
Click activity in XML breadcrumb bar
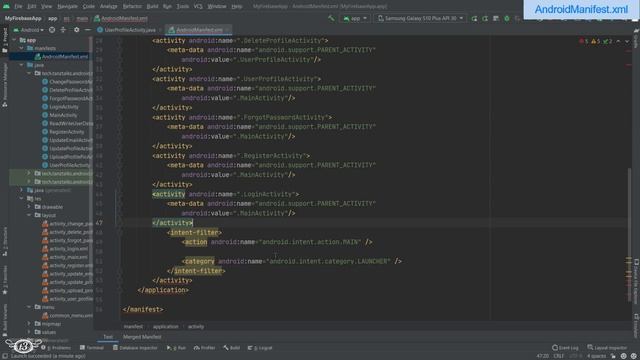[196, 327]
